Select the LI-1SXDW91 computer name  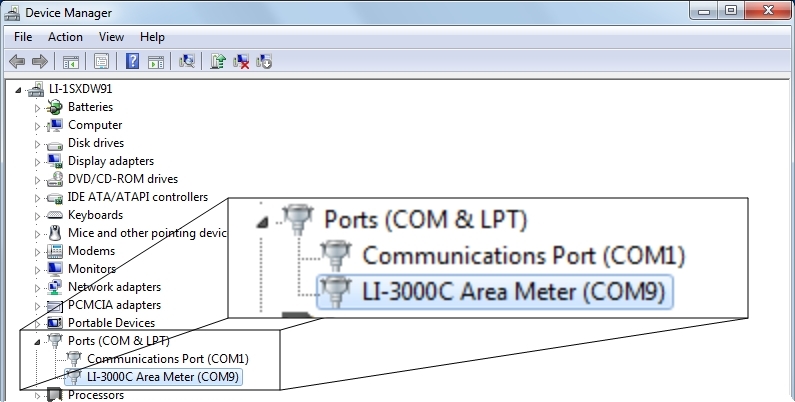click(x=80, y=89)
